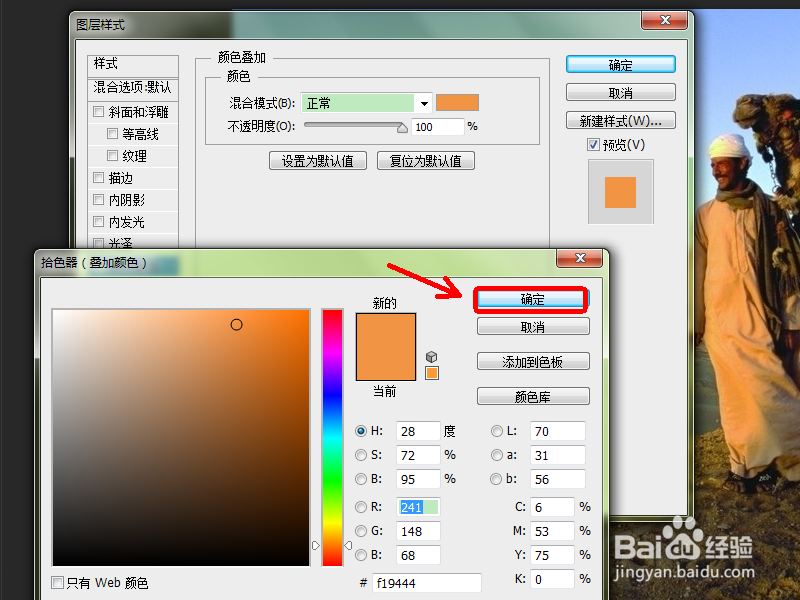Open the Styles (样式) list item

click(133, 65)
